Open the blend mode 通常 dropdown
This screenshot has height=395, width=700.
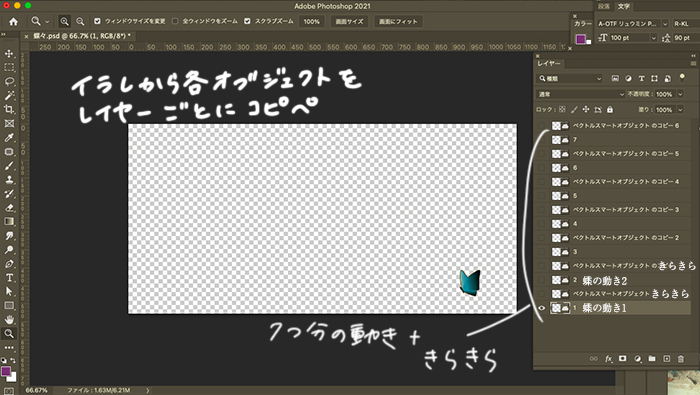(x=580, y=94)
